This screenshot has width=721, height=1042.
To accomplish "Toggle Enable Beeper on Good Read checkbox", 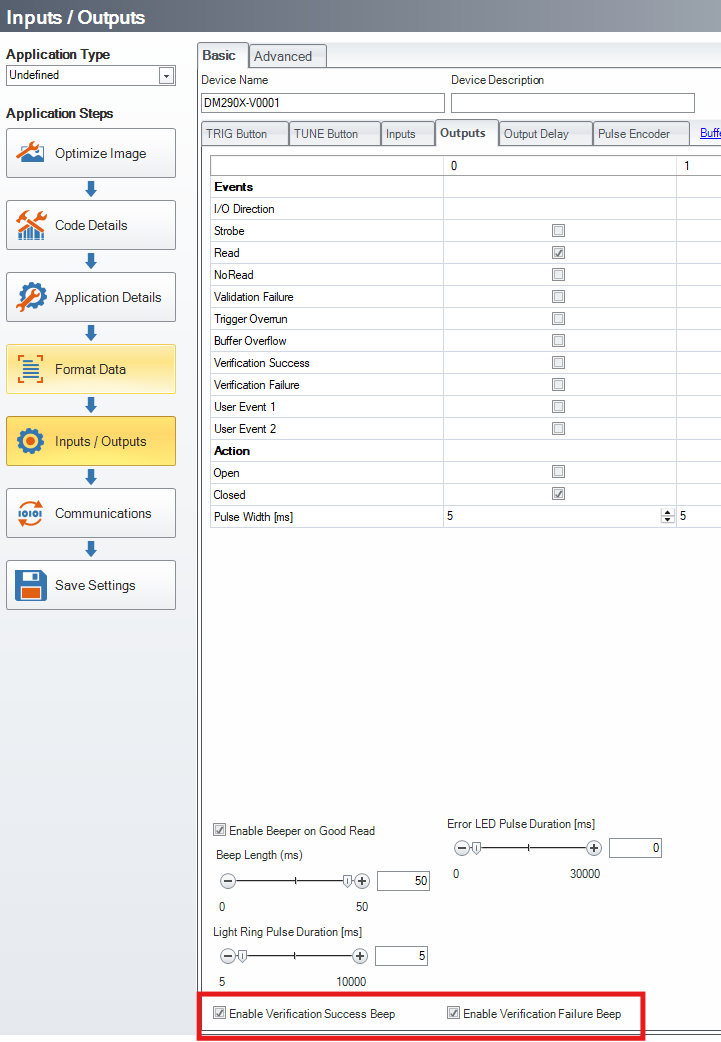I will pyautogui.click(x=220, y=830).
